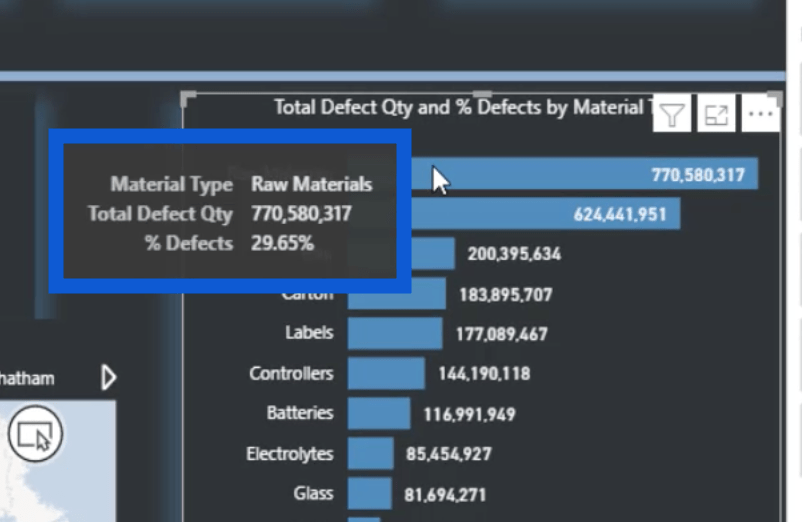Image resolution: width=802 pixels, height=522 pixels.
Task: Select the Controllers bar in chart
Action: pyautogui.click(x=386, y=373)
